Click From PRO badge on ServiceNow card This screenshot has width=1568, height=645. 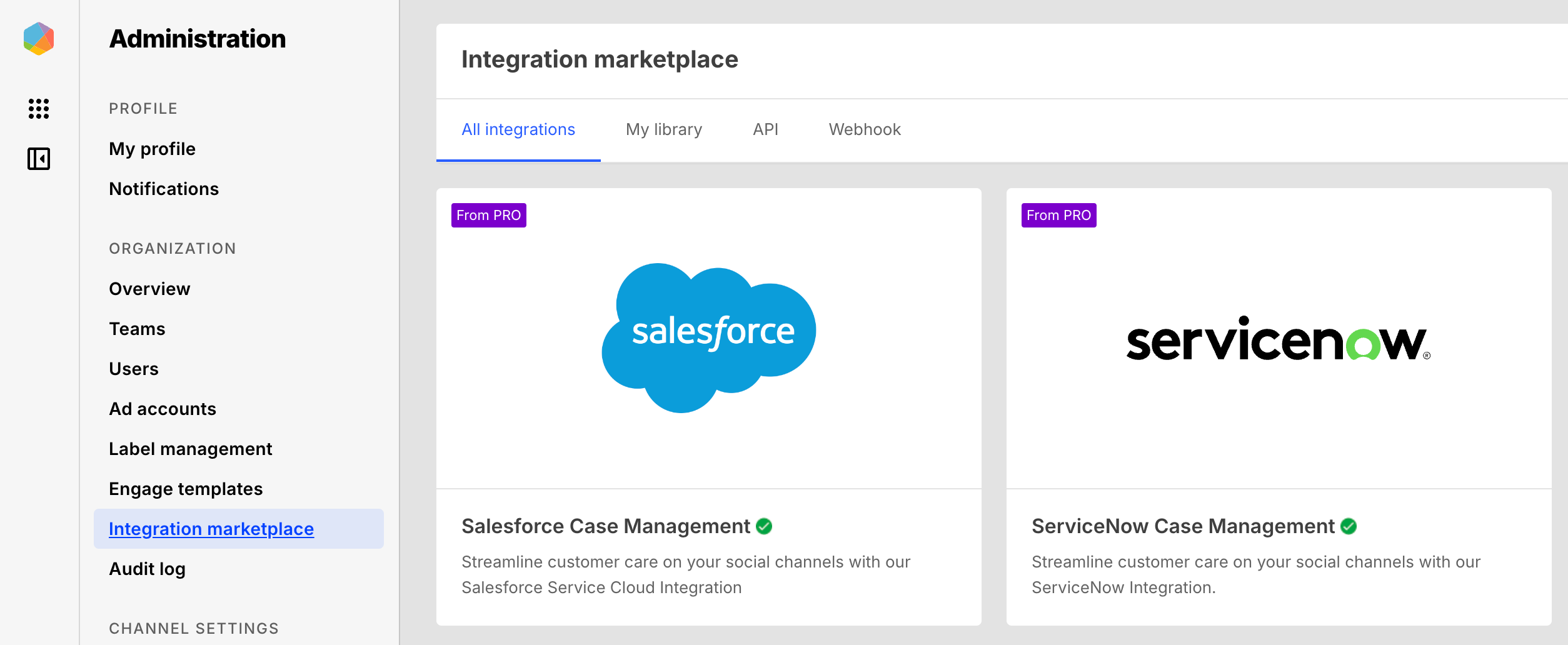(1059, 215)
